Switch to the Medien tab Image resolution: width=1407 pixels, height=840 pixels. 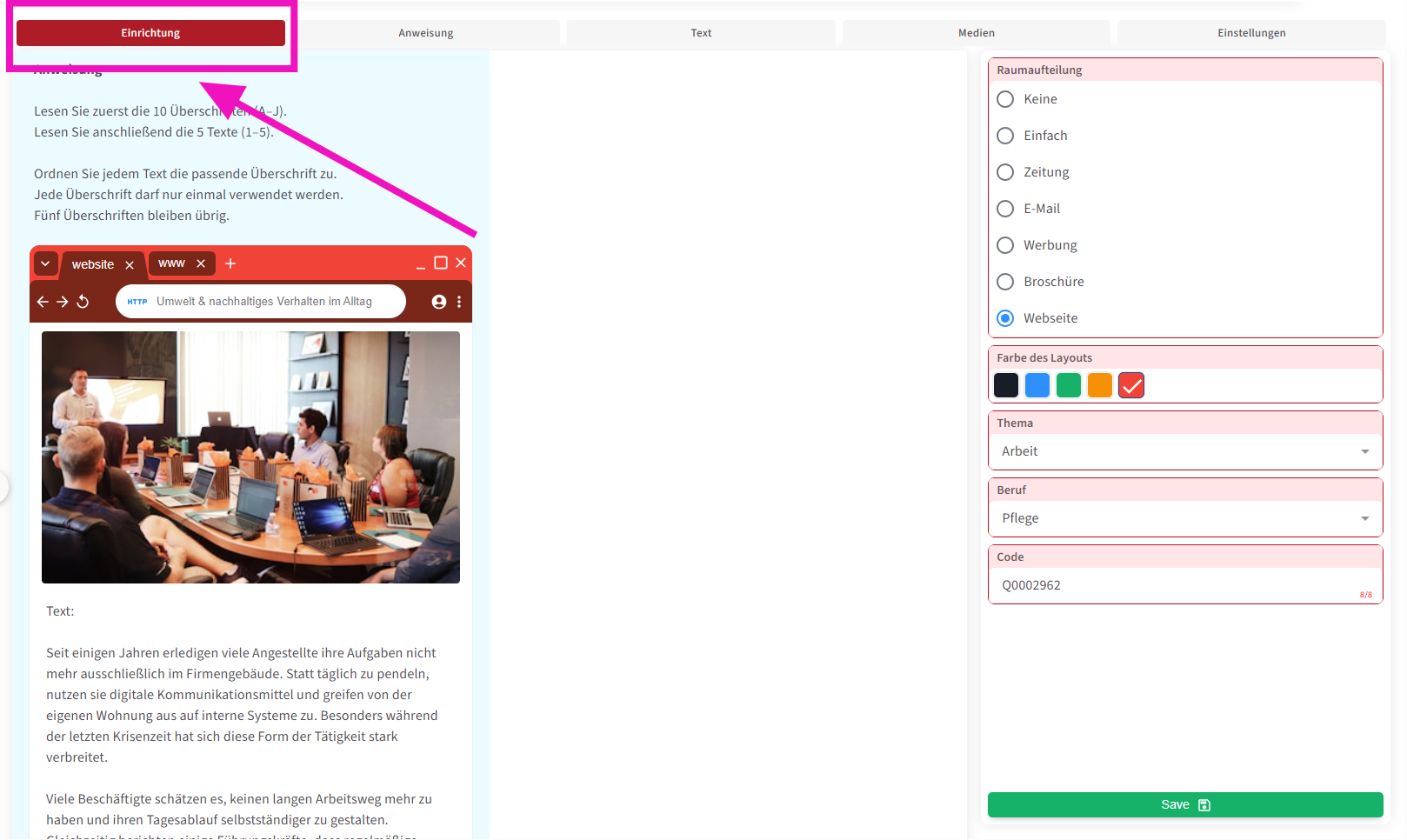(976, 33)
